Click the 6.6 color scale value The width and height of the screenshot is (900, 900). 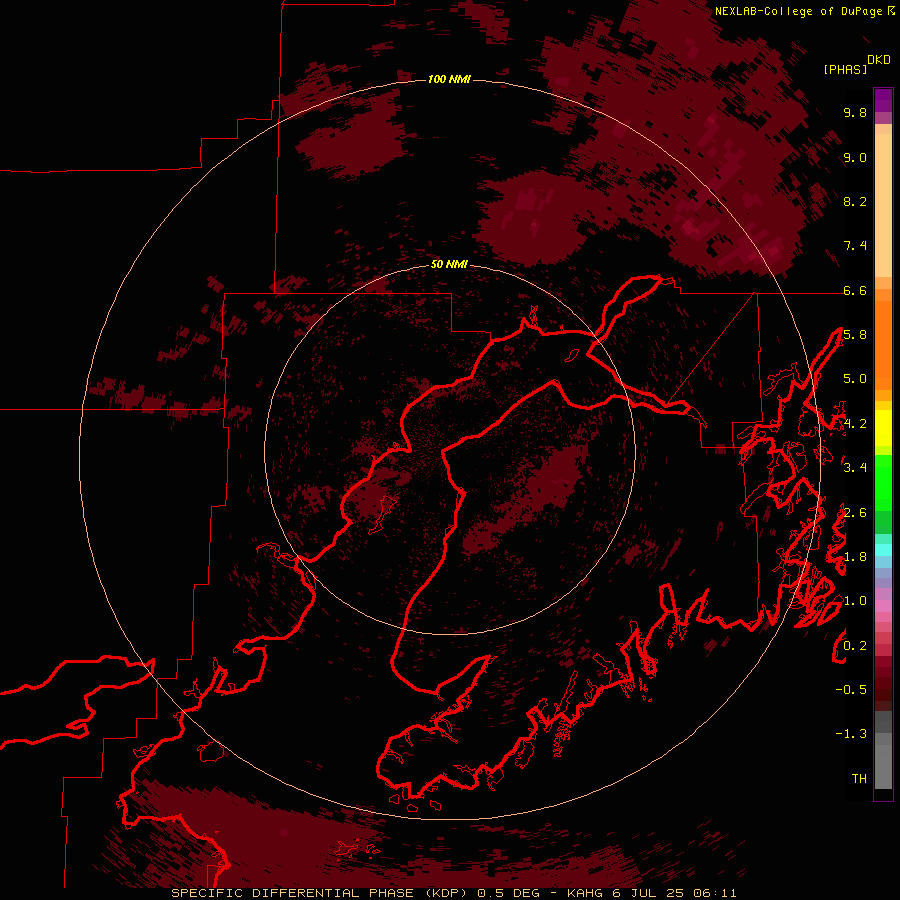pyautogui.click(x=855, y=290)
